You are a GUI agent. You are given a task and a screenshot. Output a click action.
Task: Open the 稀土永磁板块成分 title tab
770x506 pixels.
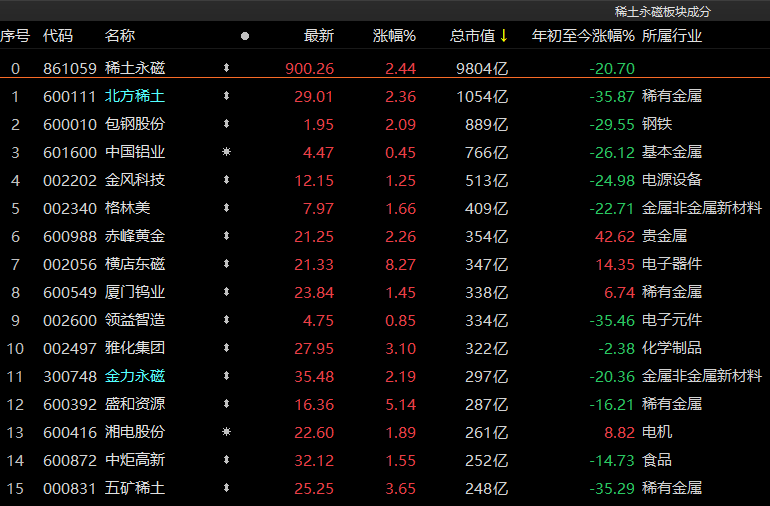tap(662, 11)
